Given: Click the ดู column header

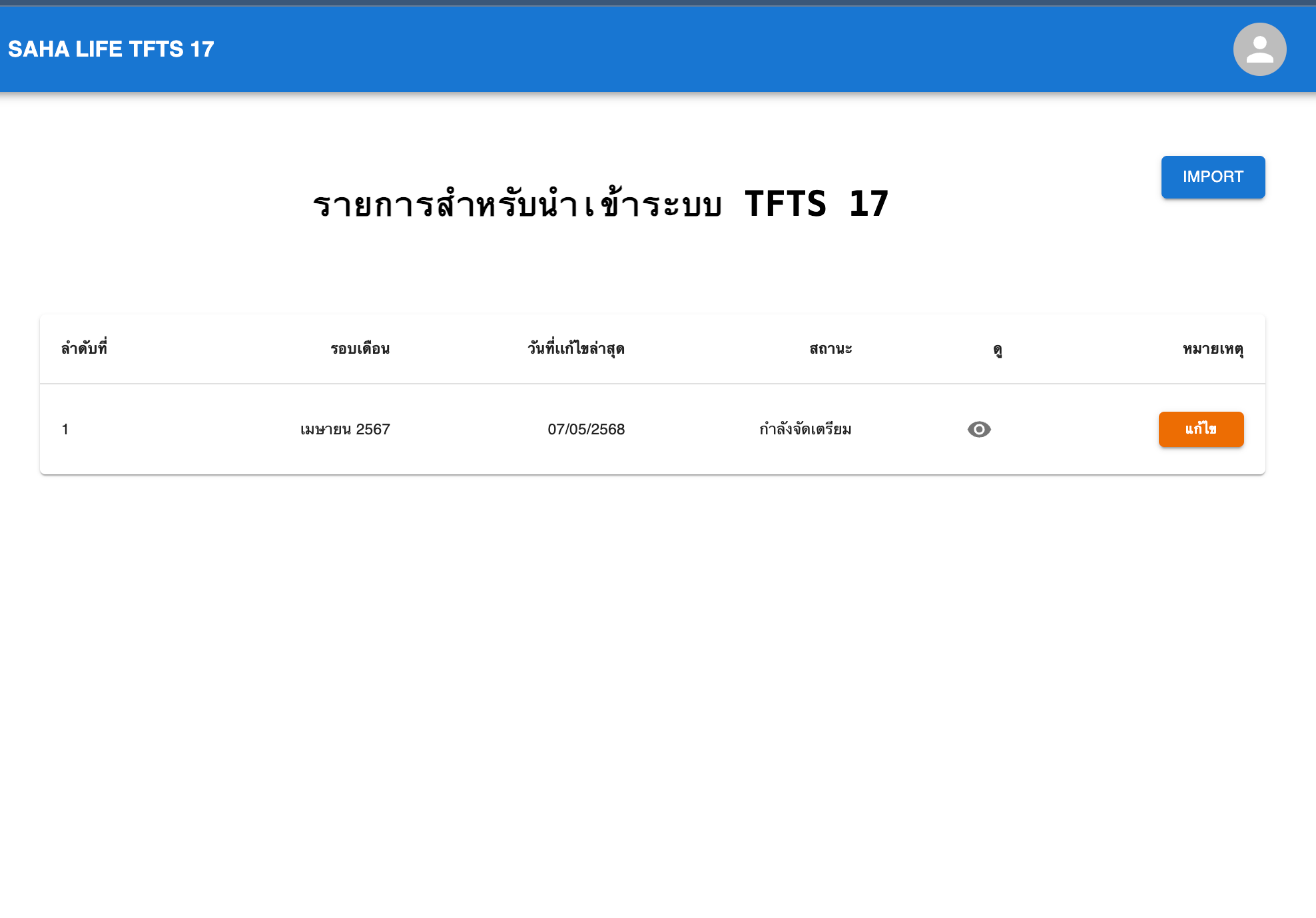Looking at the screenshot, I should point(997,349).
